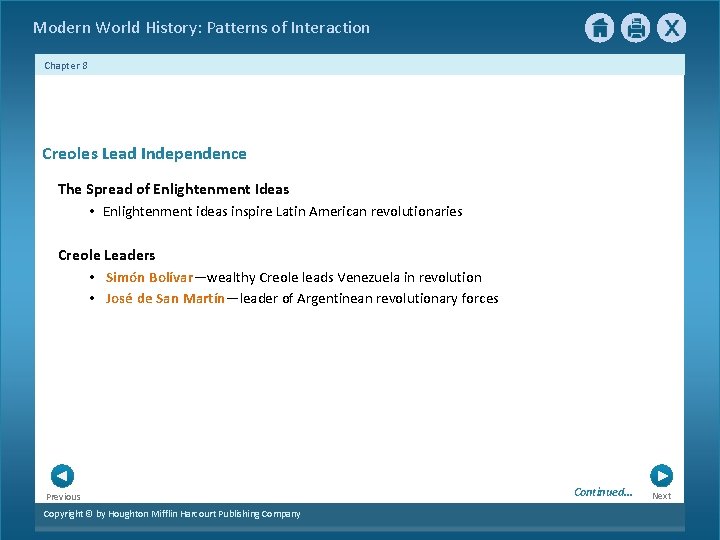Click the Houghton Mifflin Harcourt copyright line
The height and width of the screenshot is (540, 720).
point(172,514)
